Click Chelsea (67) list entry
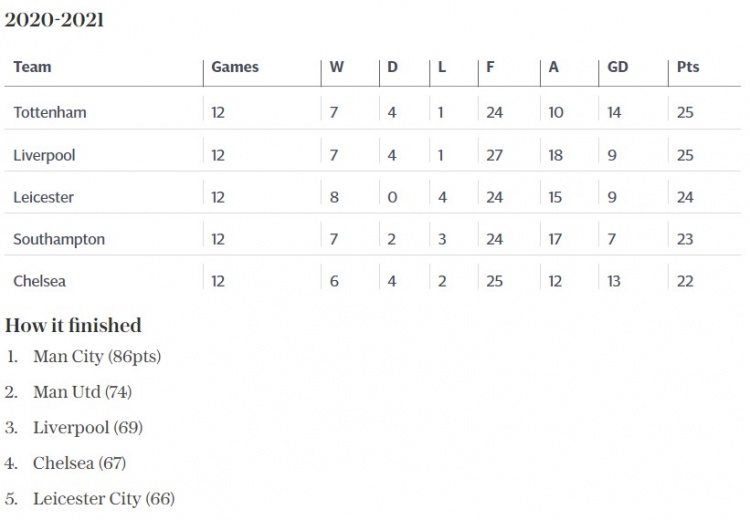Viewport: 750px width, 520px height. coord(79,463)
